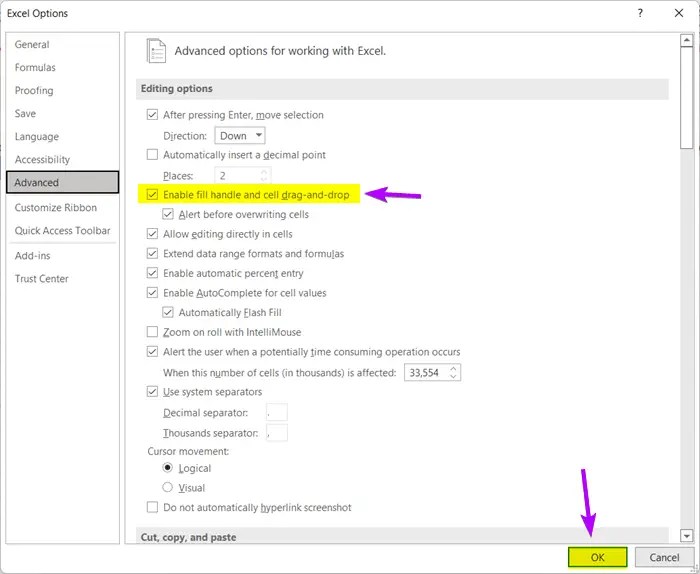
Task: Toggle Allow editing directly in cells
Action: (152, 234)
